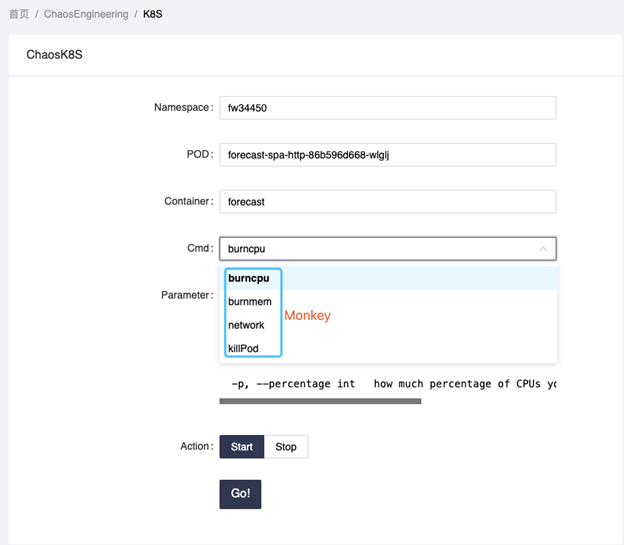Screen dimensions: 624x545
Task: Go to the 首页 breadcrumb link
Action: click(x=19, y=15)
